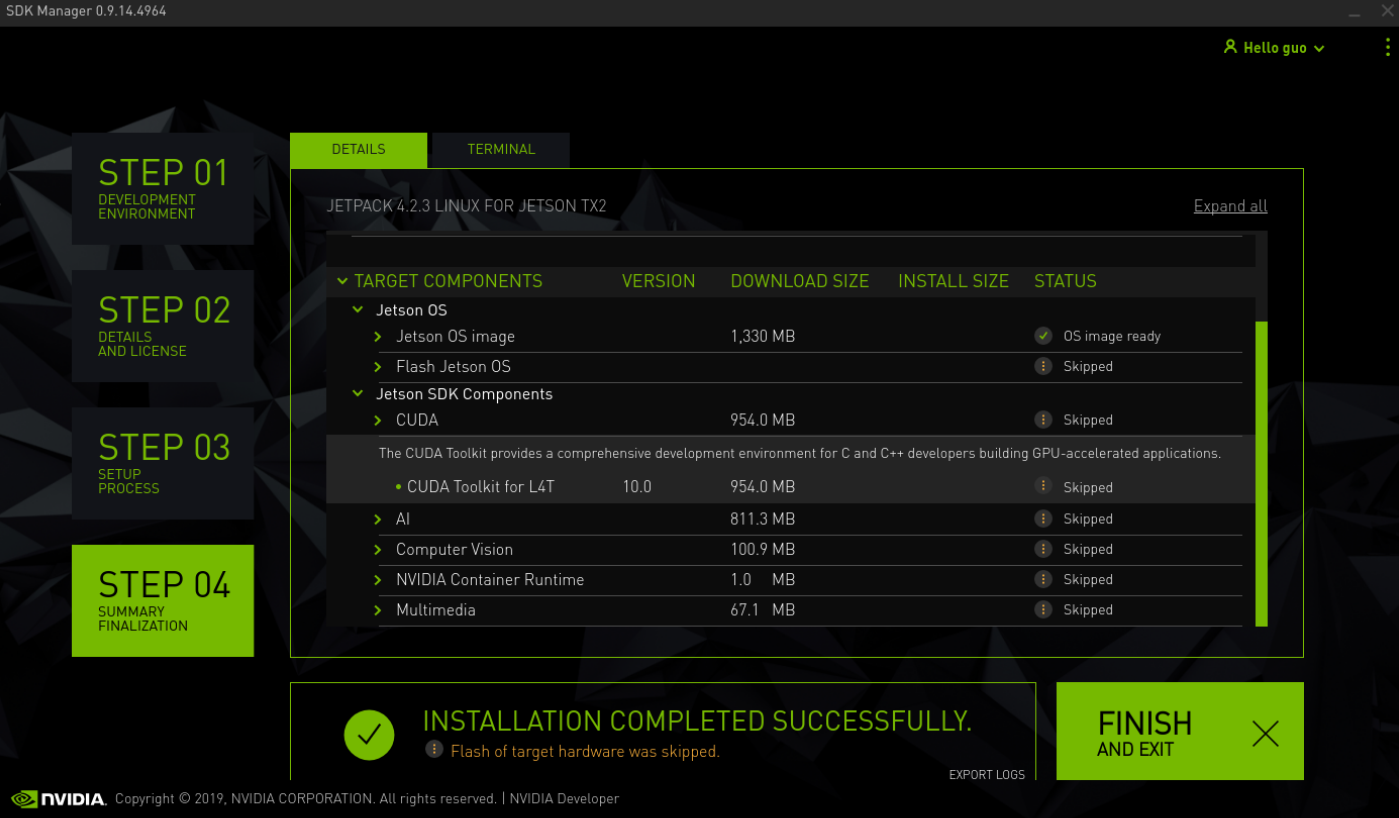
Task: Click the 'OS image ready' status text
Action: coord(1112,336)
